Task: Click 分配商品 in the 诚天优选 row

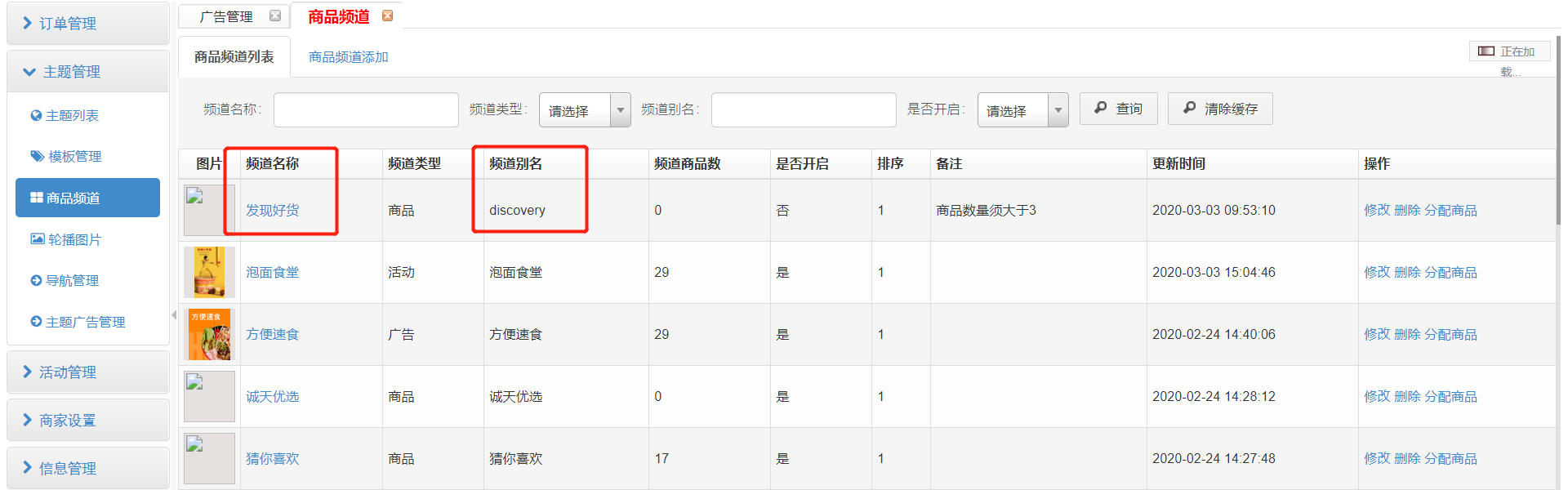Action: click(1451, 397)
